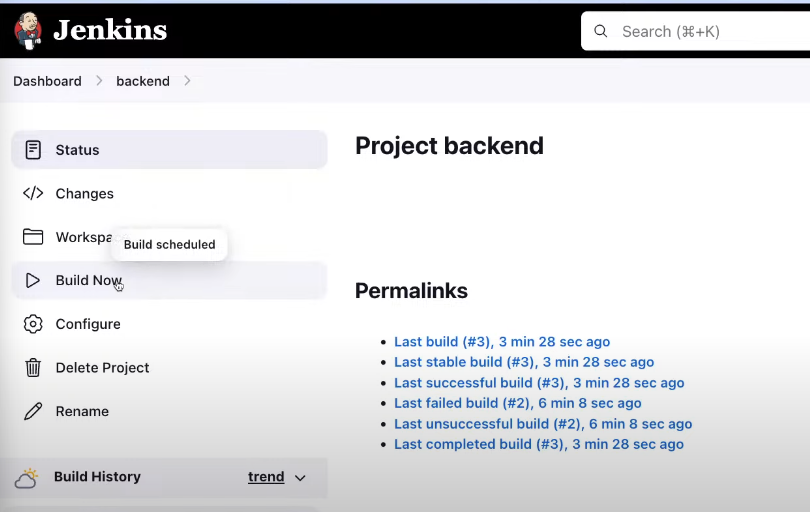The width and height of the screenshot is (810, 512).
Task: Click the Jenkins butler logo
Action: pyautogui.click(x=28, y=30)
